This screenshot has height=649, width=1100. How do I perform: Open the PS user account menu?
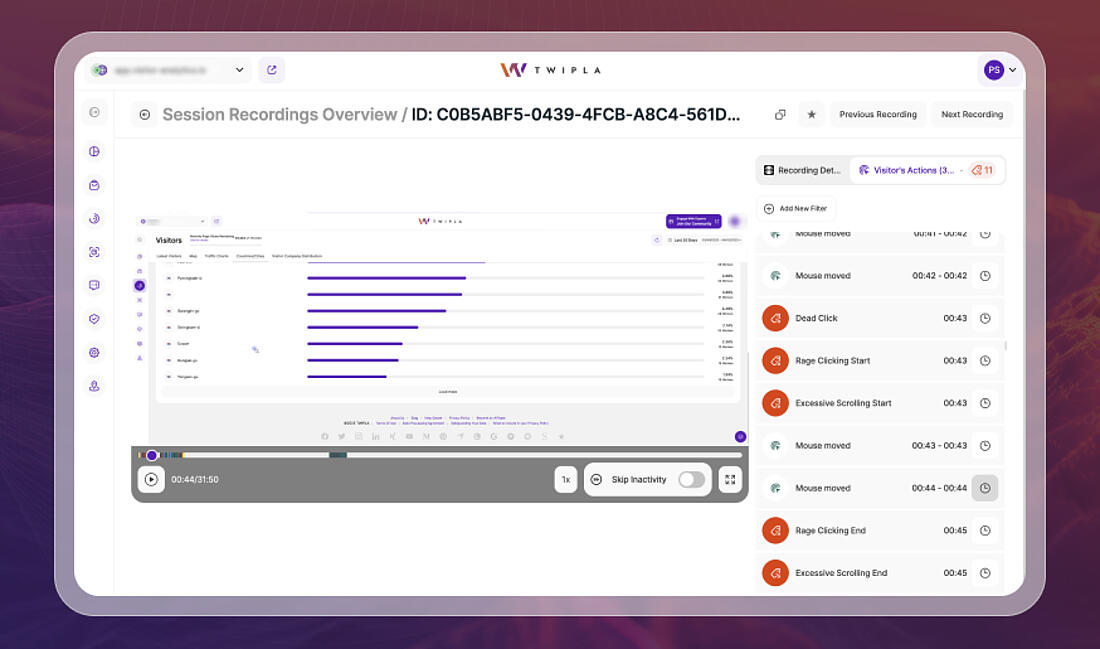click(1000, 70)
